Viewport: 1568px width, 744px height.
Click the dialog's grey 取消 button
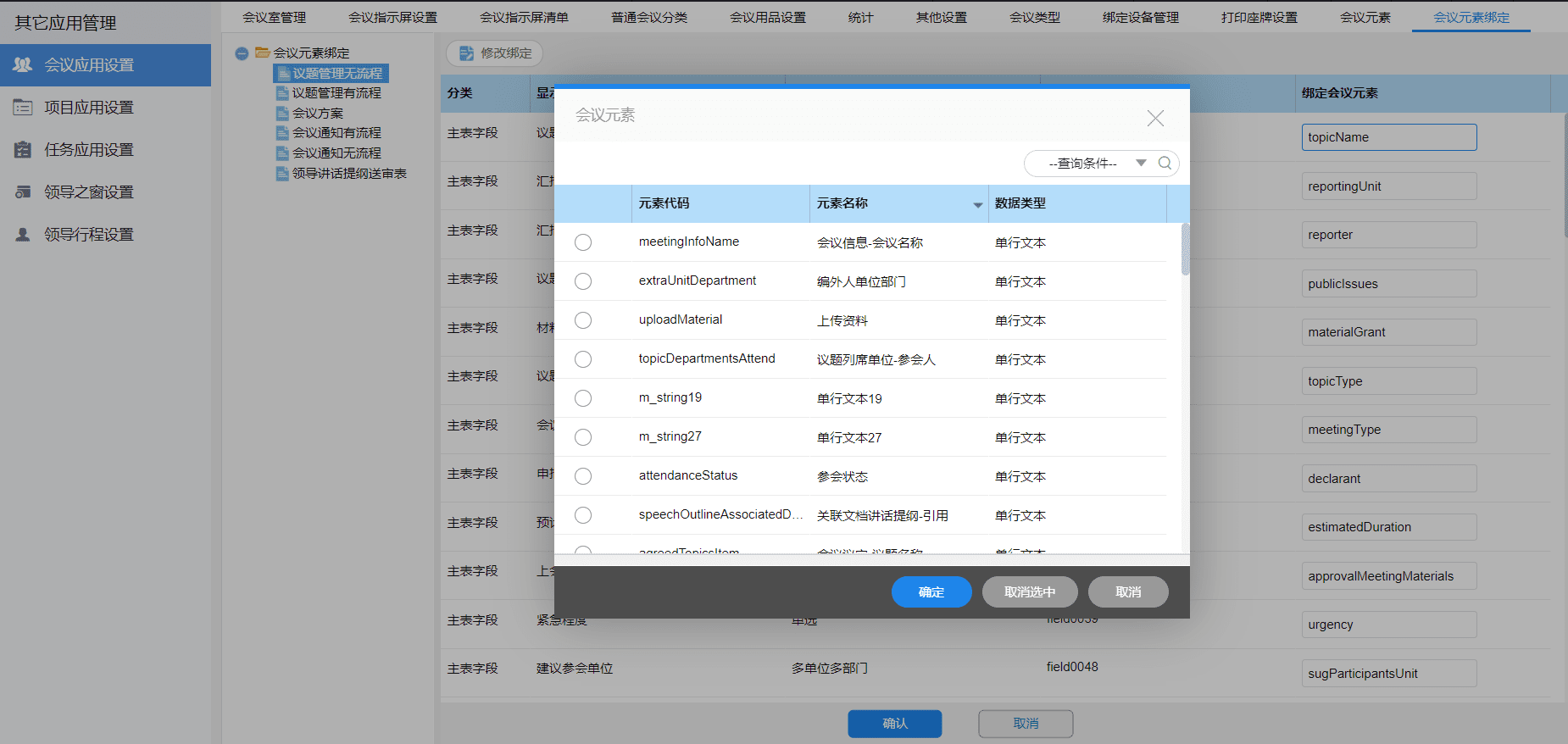point(1128,591)
